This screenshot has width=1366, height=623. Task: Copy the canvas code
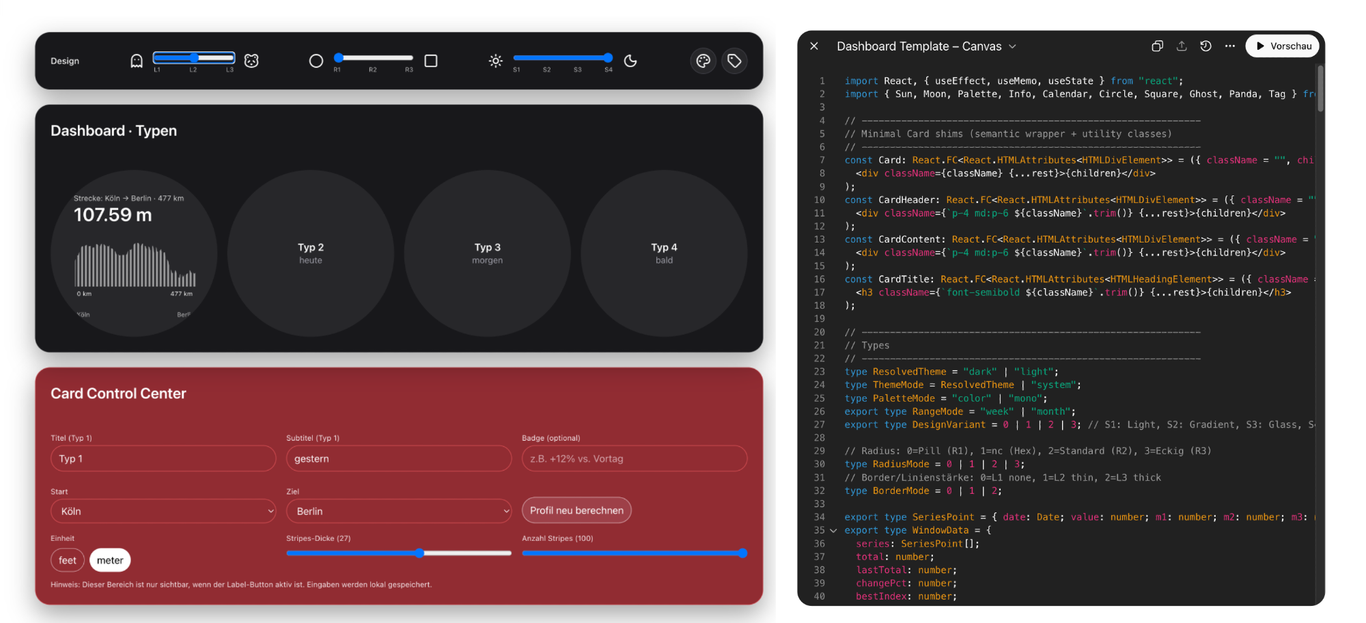click(x=1157, y=46)
